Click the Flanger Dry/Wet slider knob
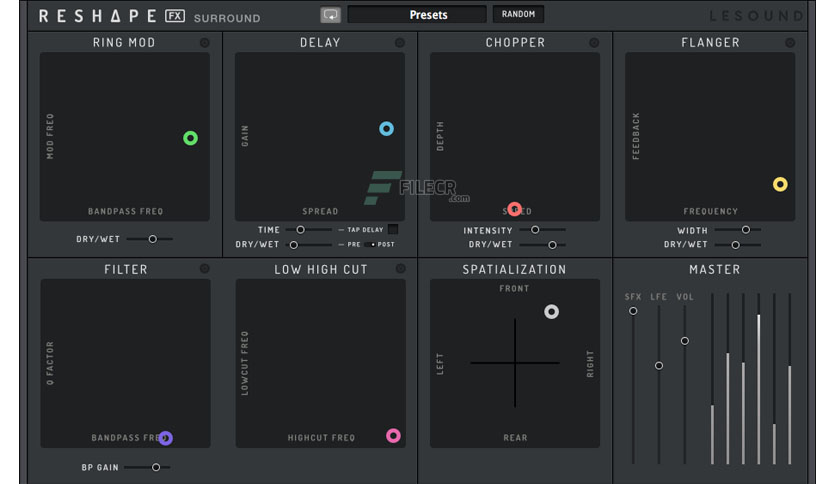 pyautogui.click(x=735, y=245)
